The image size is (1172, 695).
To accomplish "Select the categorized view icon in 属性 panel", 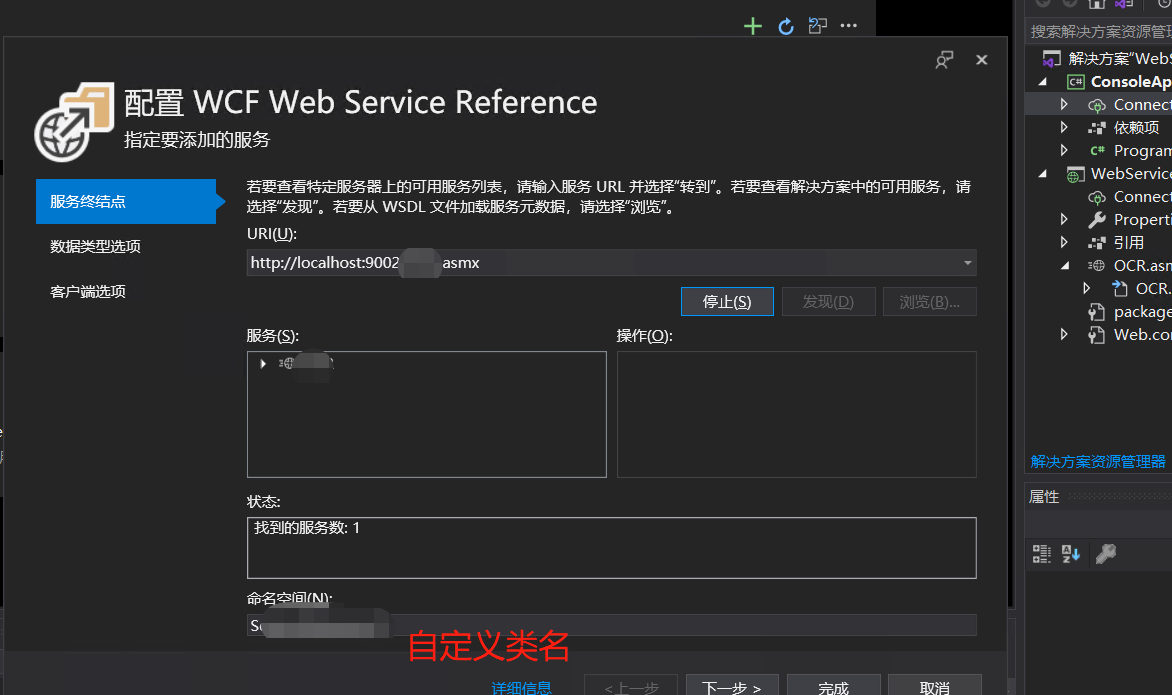I will [x=1041, y=553].
